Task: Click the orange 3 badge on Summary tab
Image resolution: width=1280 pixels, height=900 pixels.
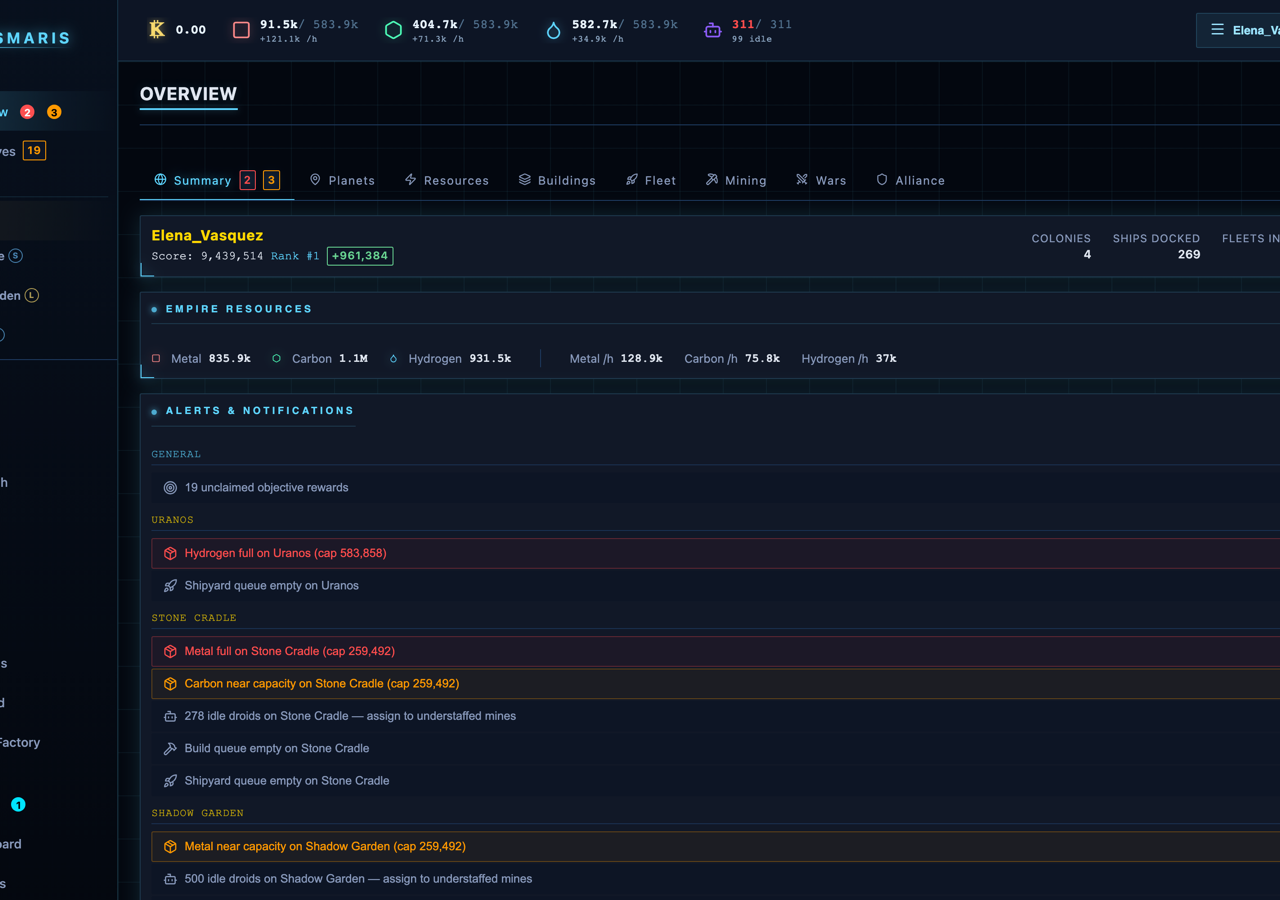Action: [271, 180]
